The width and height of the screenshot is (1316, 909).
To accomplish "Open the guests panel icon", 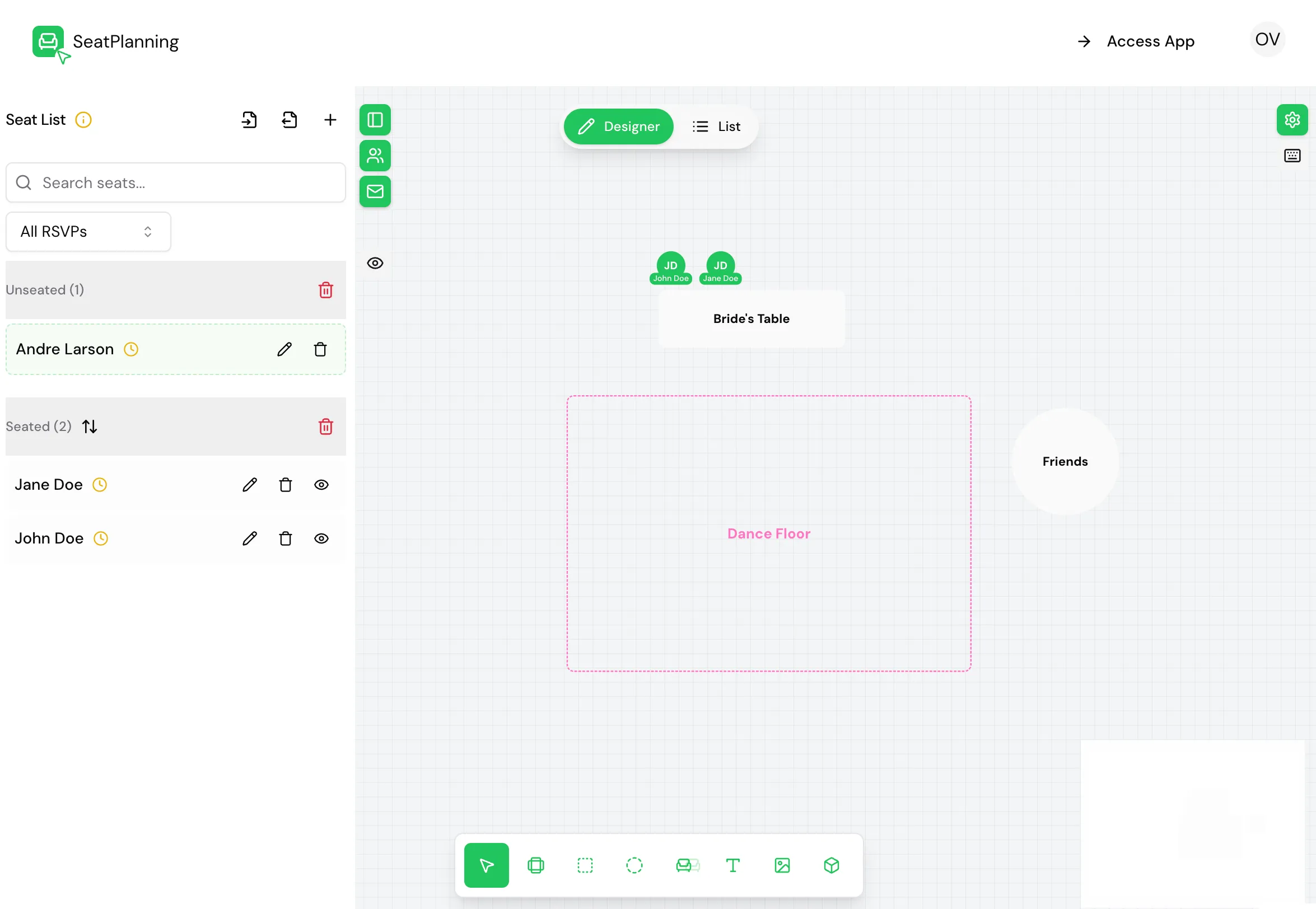I will tap(375, 156).
